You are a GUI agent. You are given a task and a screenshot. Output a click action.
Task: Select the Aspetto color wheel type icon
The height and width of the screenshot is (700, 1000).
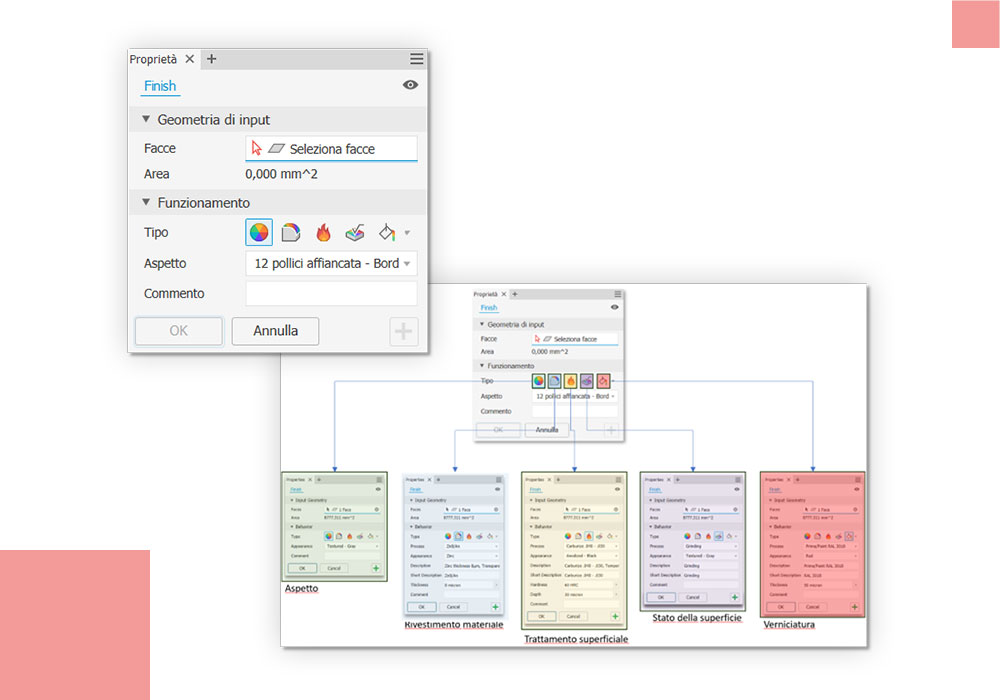(259, 233)
